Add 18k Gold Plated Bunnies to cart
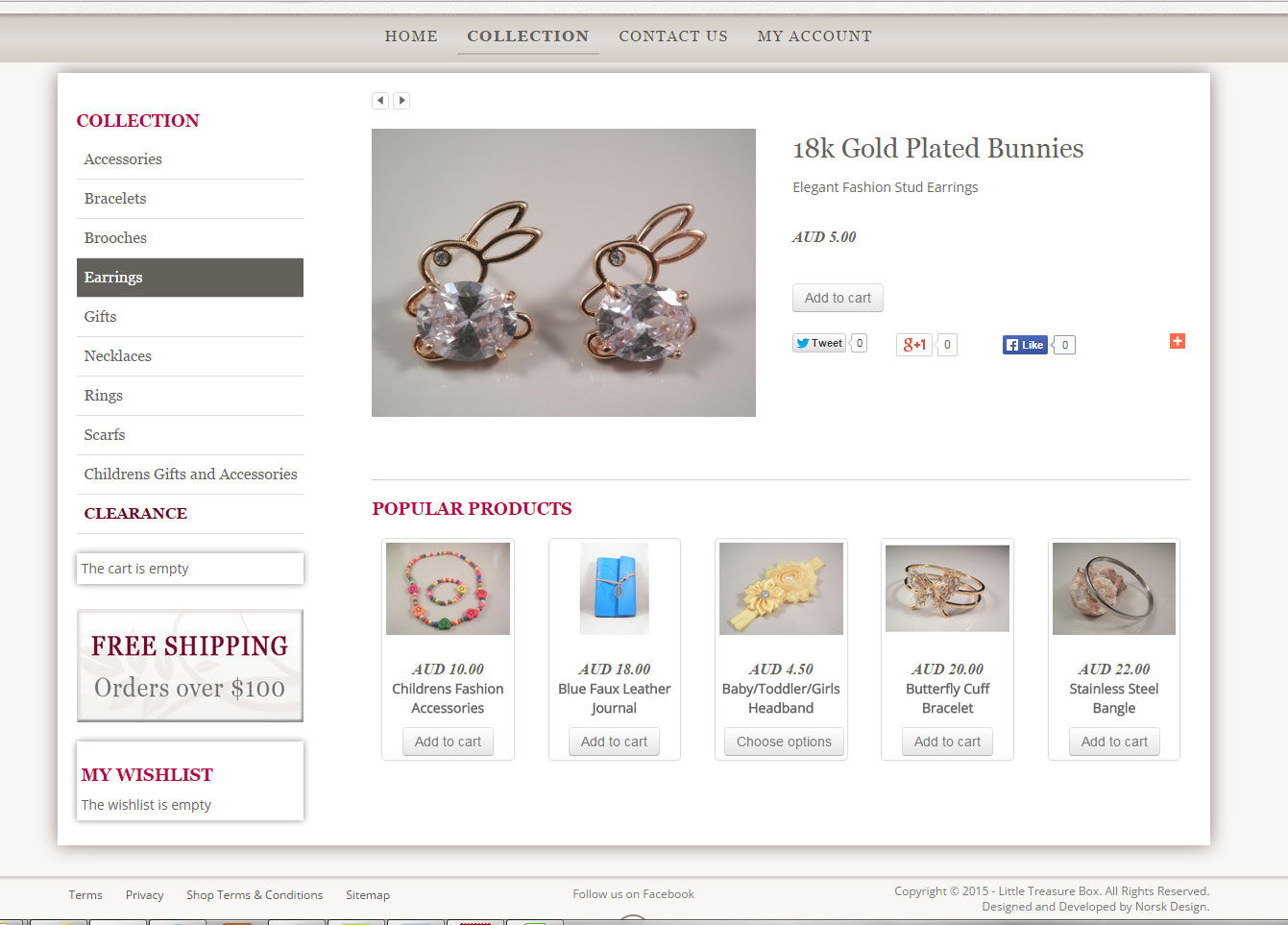 click(x=838, y=298)
